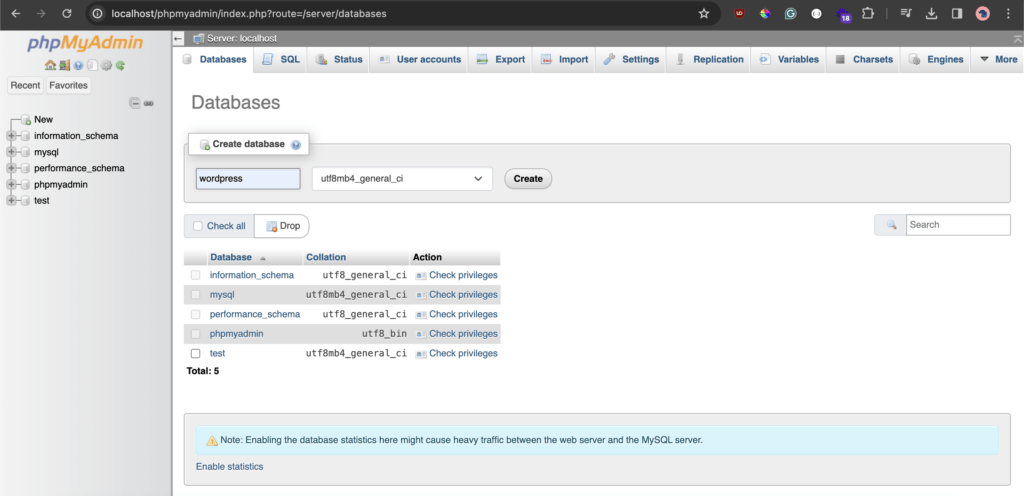Click the collapse page-top icon at far right of server bar
The height and width of the screenshot is (496, 1024).
(x=1017, y=39)
